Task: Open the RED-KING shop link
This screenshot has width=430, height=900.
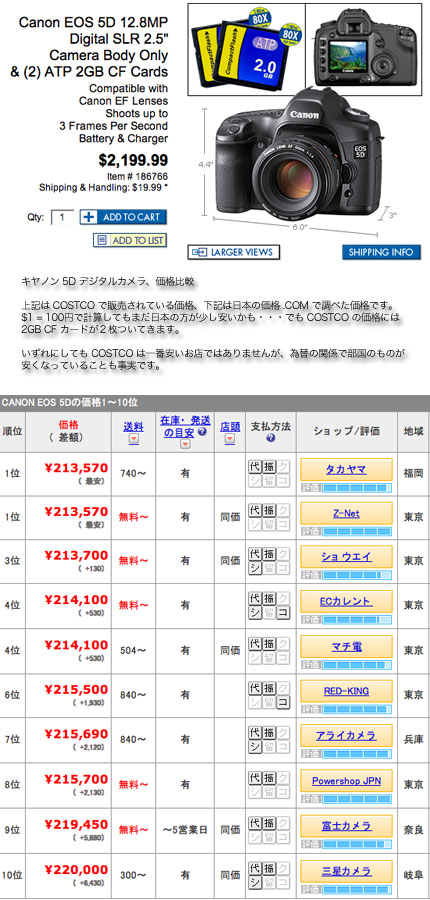Action: (x=346, y=691)
